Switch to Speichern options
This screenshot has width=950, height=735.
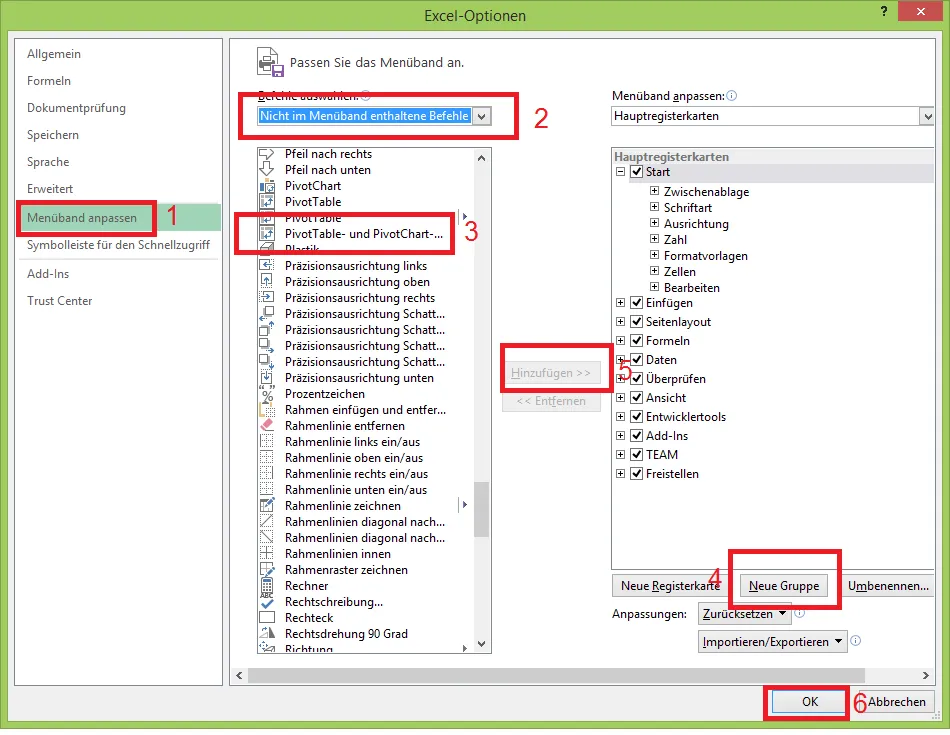[x=53, y=135]
